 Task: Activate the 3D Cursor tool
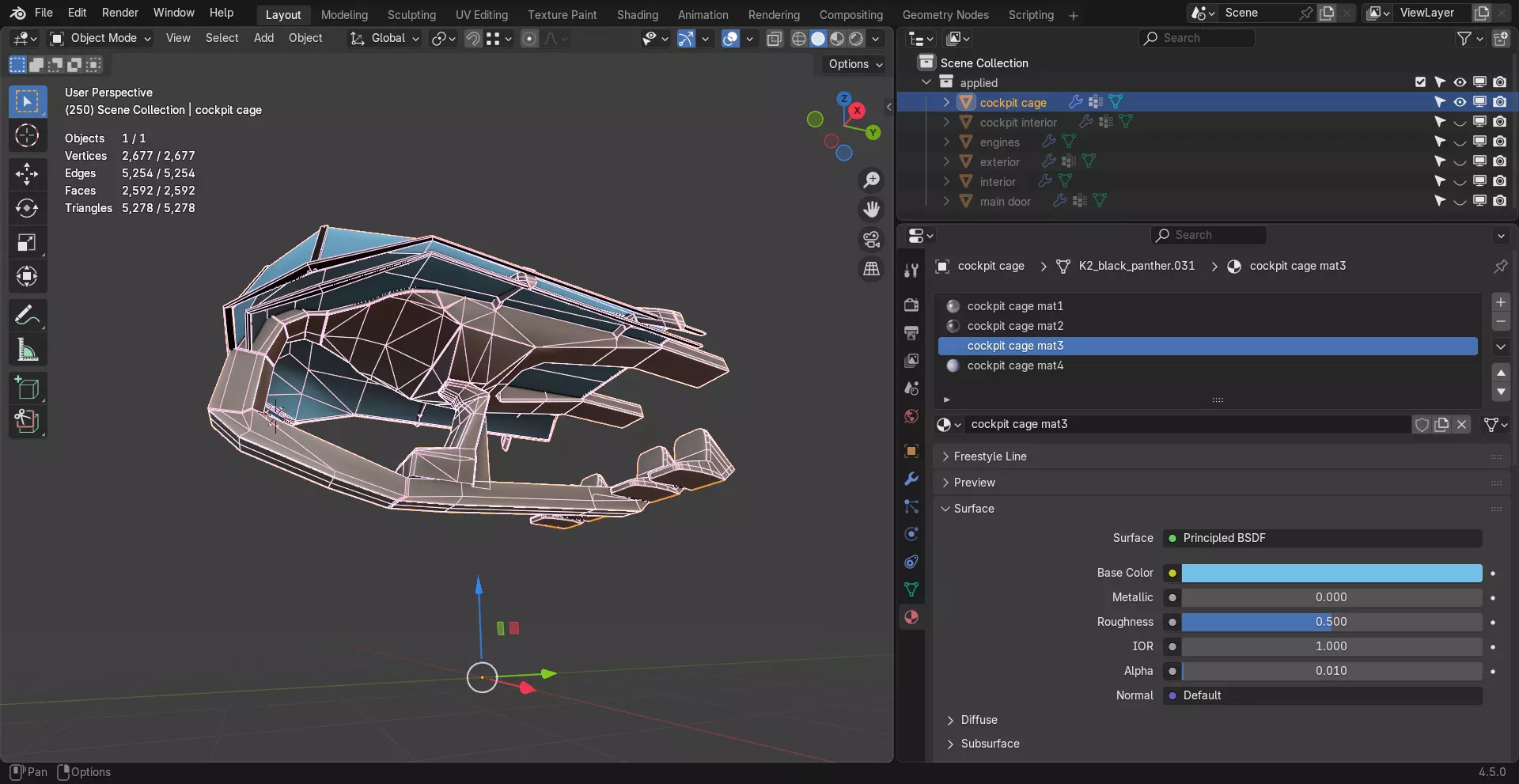(x=27, y=136)
